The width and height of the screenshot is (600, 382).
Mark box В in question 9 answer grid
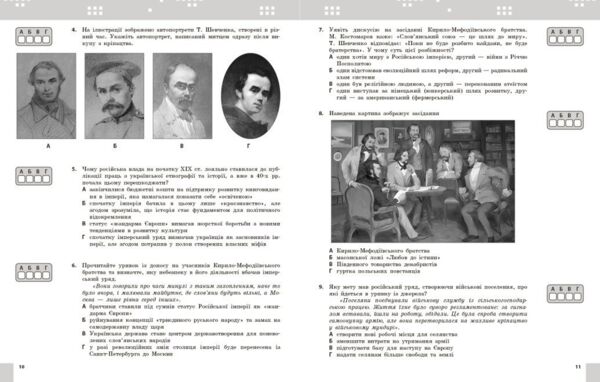[x=569, y=296]
